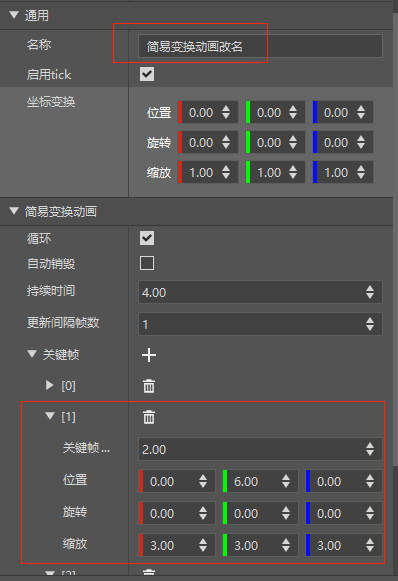The height and width of the screenshot is (581, 398).
Task: Click 坐标变换 缩放 X field (red)
Action: click(208, 172)
